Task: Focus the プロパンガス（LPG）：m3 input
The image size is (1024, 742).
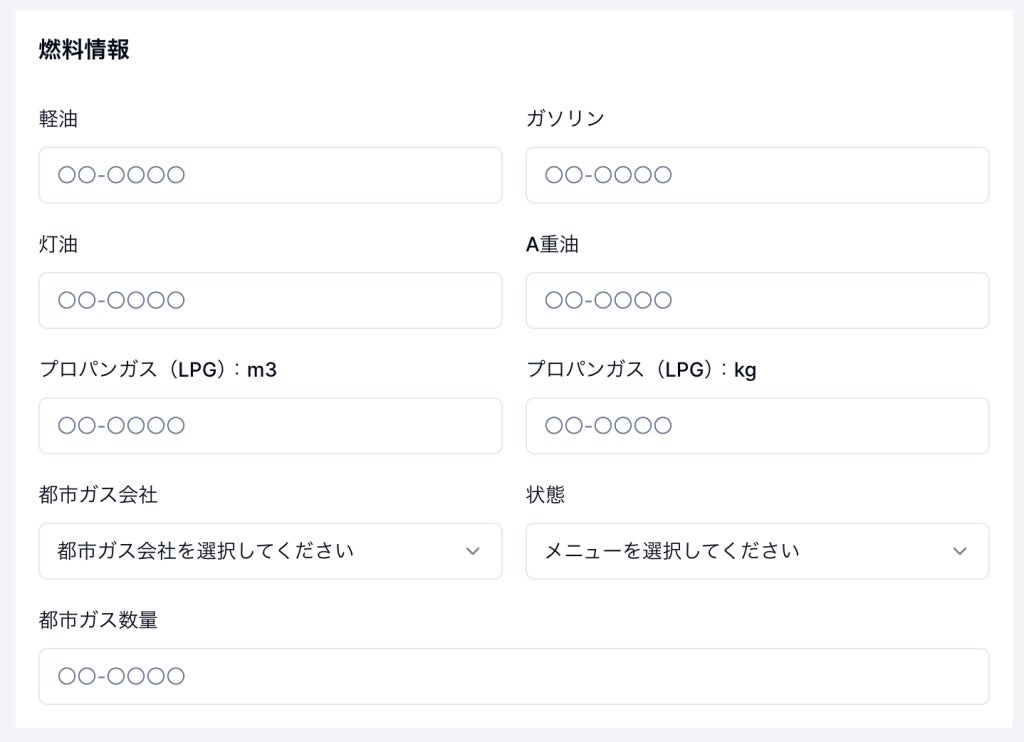Action: tap(270, 426)
